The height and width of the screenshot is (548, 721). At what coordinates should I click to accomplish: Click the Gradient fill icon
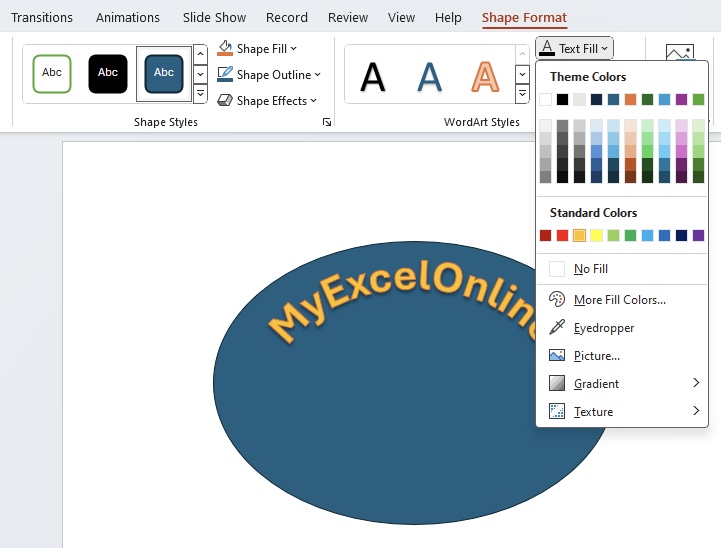click(x=557, y=383)
